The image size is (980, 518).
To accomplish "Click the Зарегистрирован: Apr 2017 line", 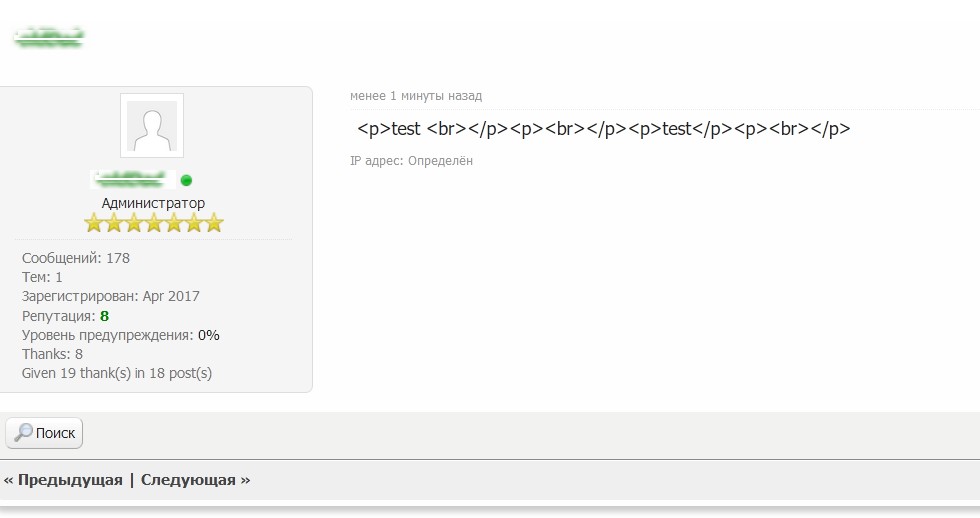I will coord(111,296).
